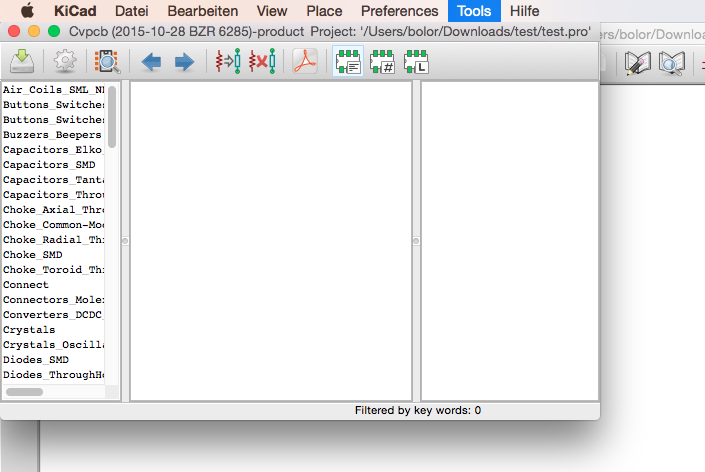The width and height of the screenshot is (705, 472).
Task: Toggle filter footprints by pin count
Action: [x=382, y=61]
